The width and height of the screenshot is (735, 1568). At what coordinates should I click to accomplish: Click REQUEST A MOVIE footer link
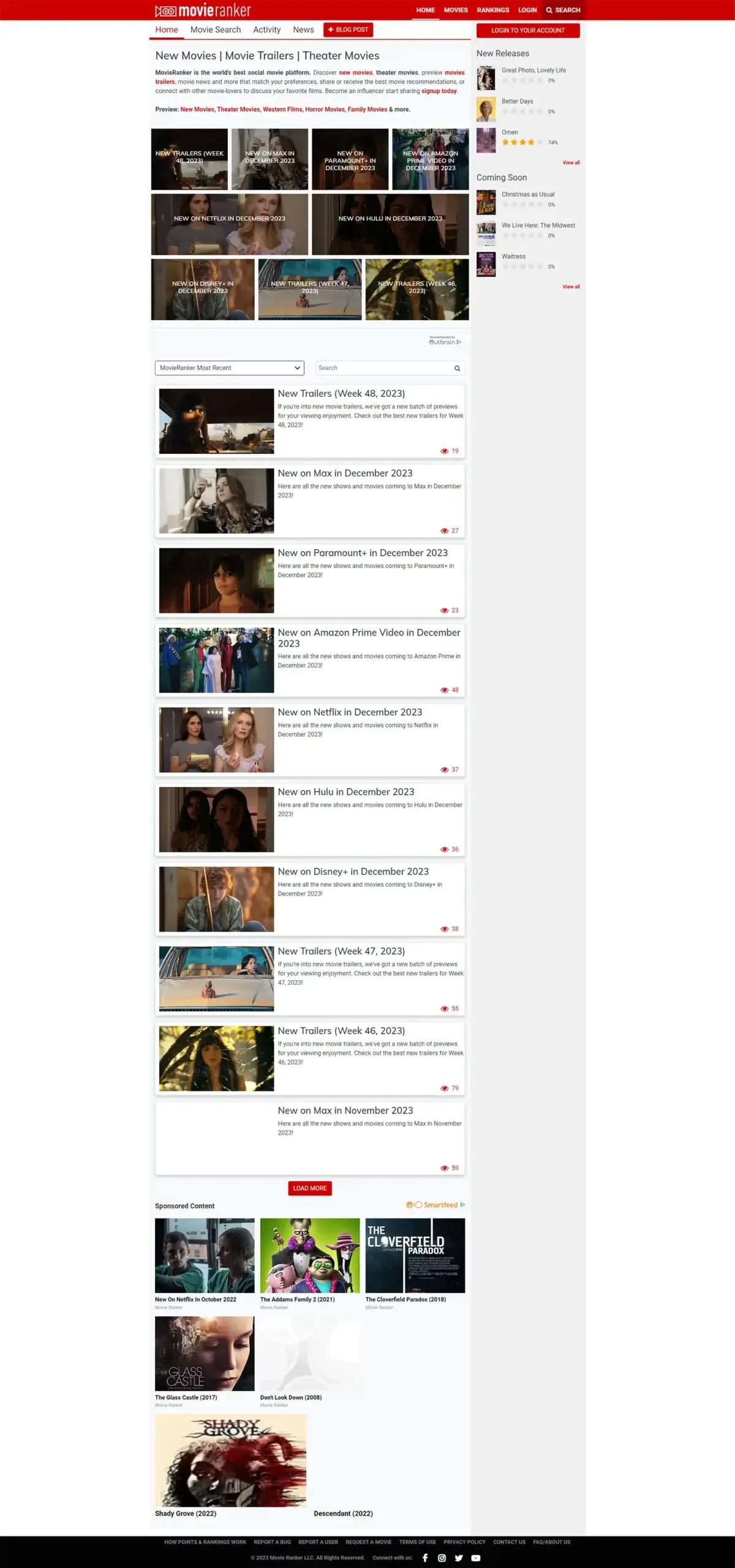[x=368, y=1542]
